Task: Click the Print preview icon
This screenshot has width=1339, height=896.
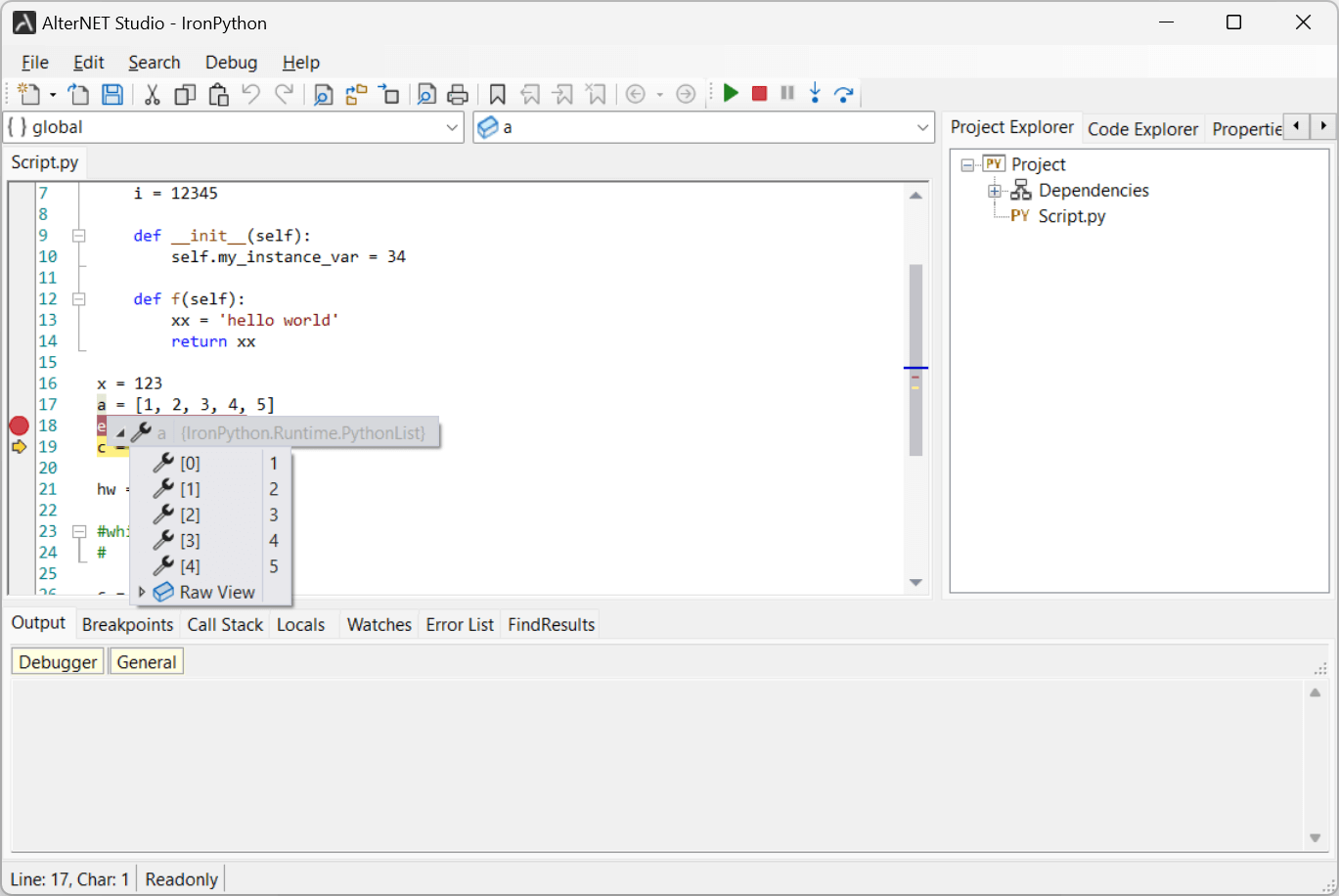Action: point(426,94)
